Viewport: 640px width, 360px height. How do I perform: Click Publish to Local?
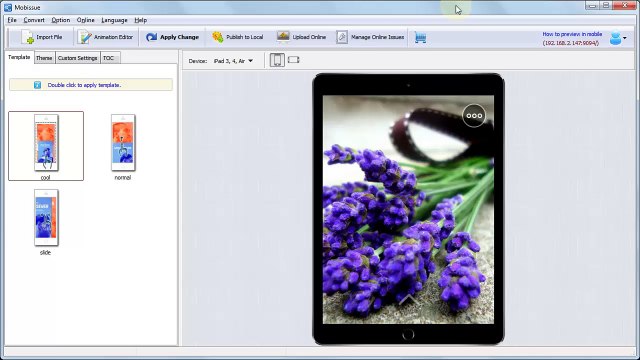[x=238, y=37]
